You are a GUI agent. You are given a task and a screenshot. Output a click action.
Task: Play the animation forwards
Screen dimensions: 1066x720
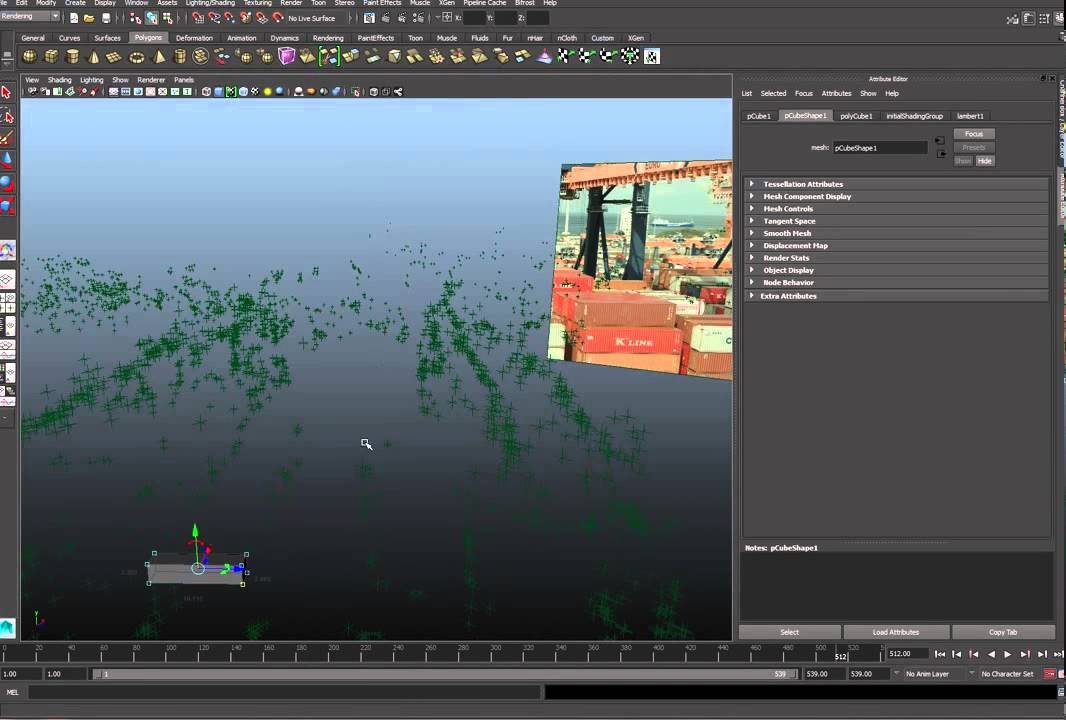click(1008, 654)
